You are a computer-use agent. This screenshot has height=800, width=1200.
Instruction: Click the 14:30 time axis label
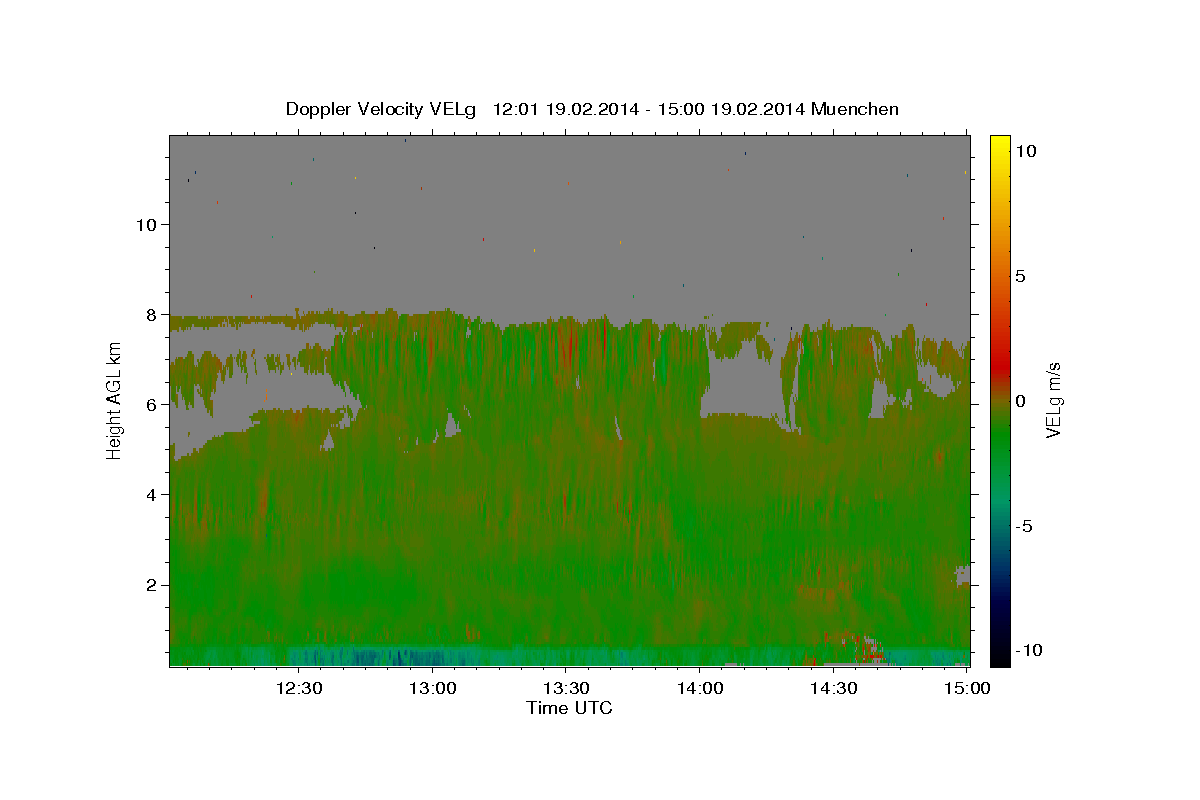coord(833,687)
